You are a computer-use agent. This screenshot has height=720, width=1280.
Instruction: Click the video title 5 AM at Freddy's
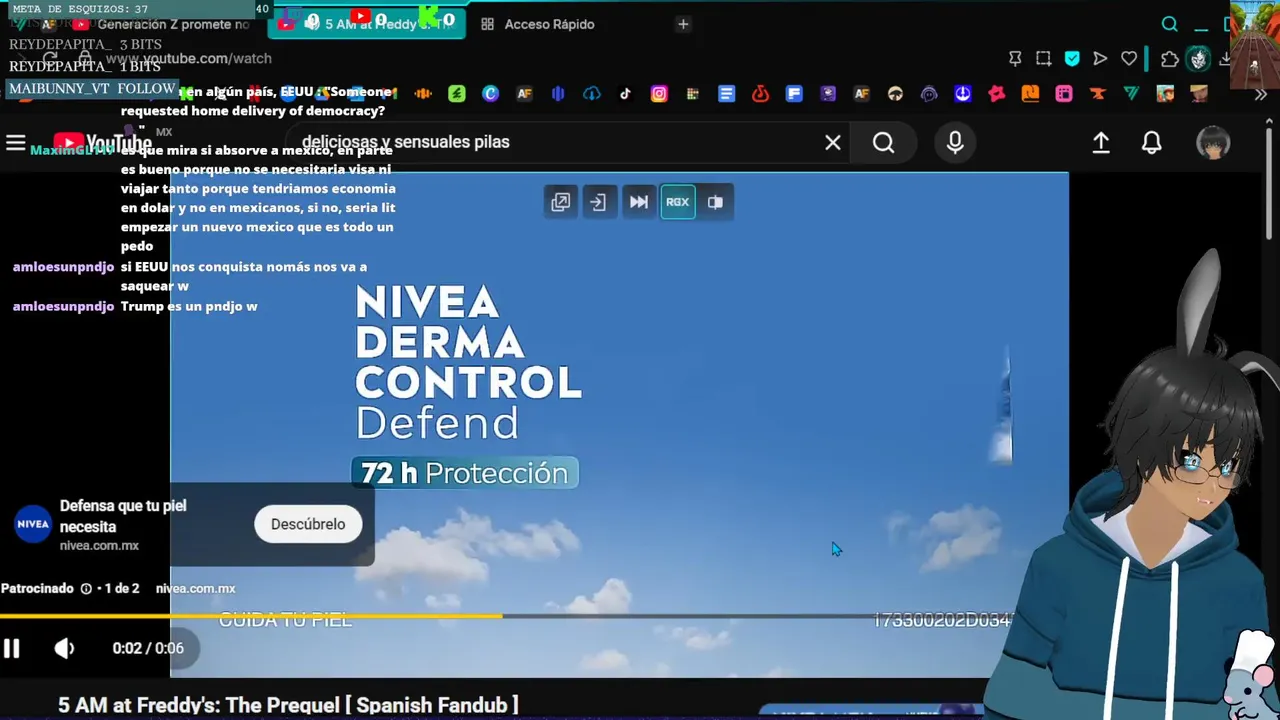click(x=288, y=705)
